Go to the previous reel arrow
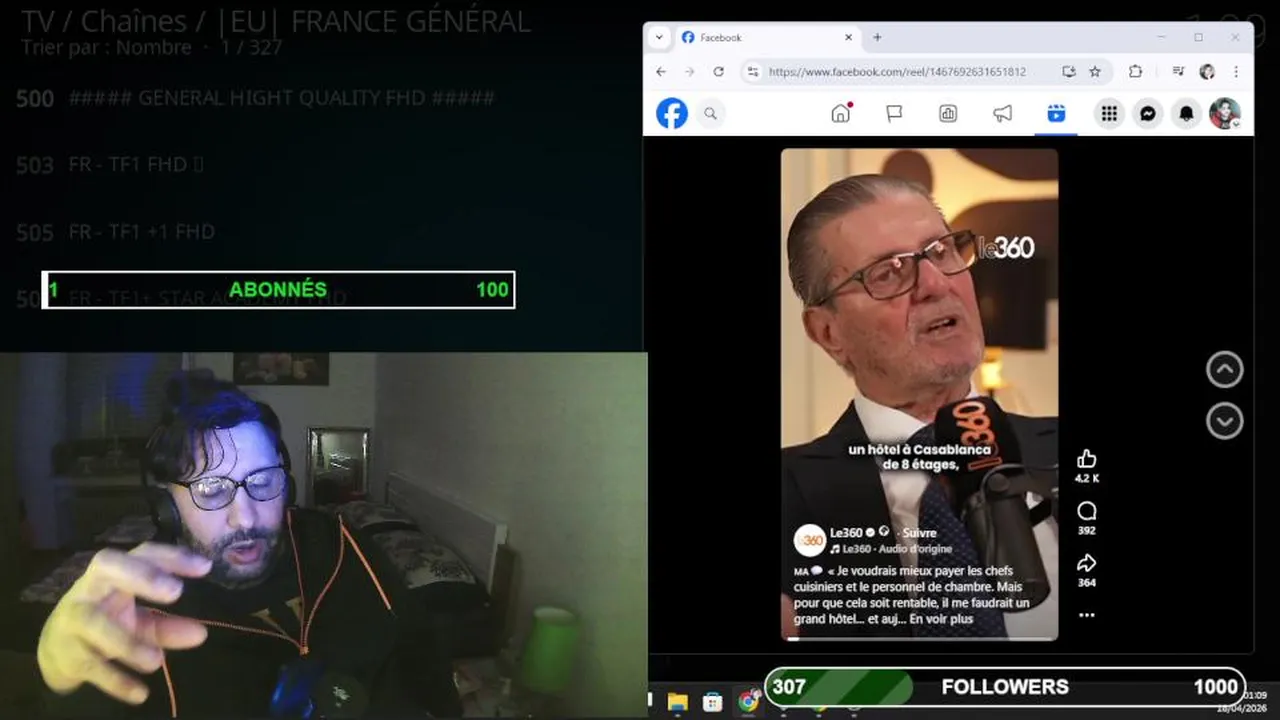This screenshot has height=720, width=1280. pos(1225,370)
